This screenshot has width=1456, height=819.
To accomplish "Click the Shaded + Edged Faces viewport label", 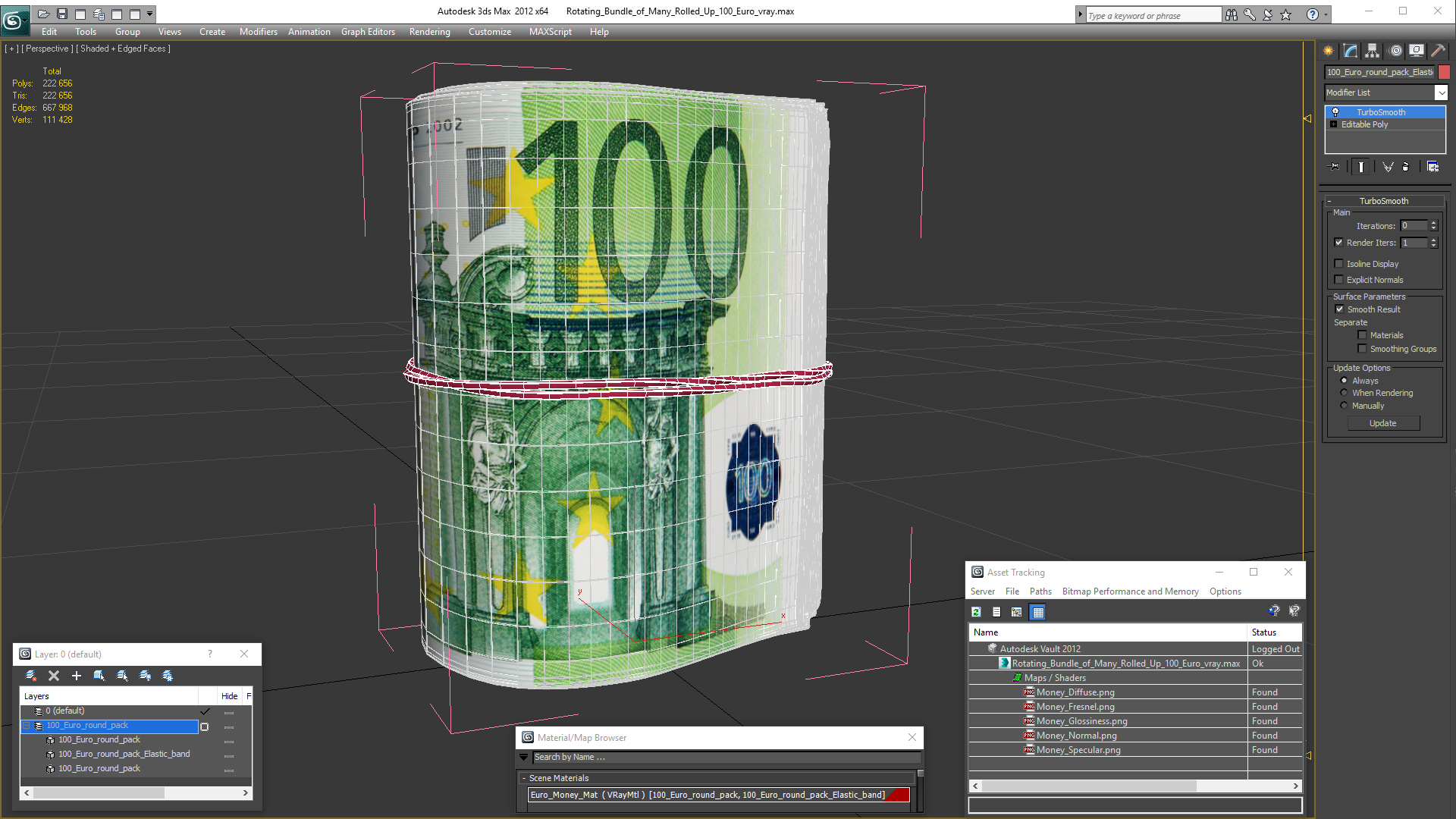I will point(123,49).
